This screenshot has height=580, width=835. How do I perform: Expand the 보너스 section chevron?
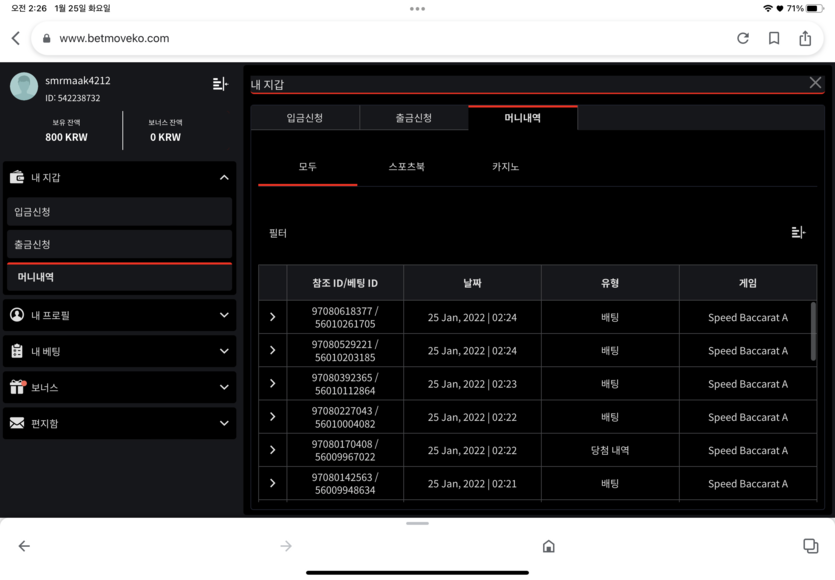click(x=224, y=388)
